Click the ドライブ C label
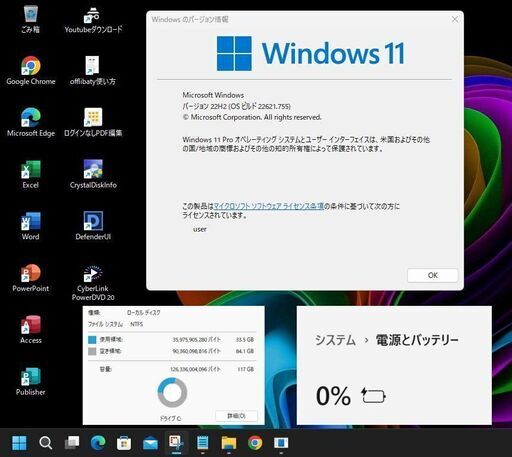 170,418
